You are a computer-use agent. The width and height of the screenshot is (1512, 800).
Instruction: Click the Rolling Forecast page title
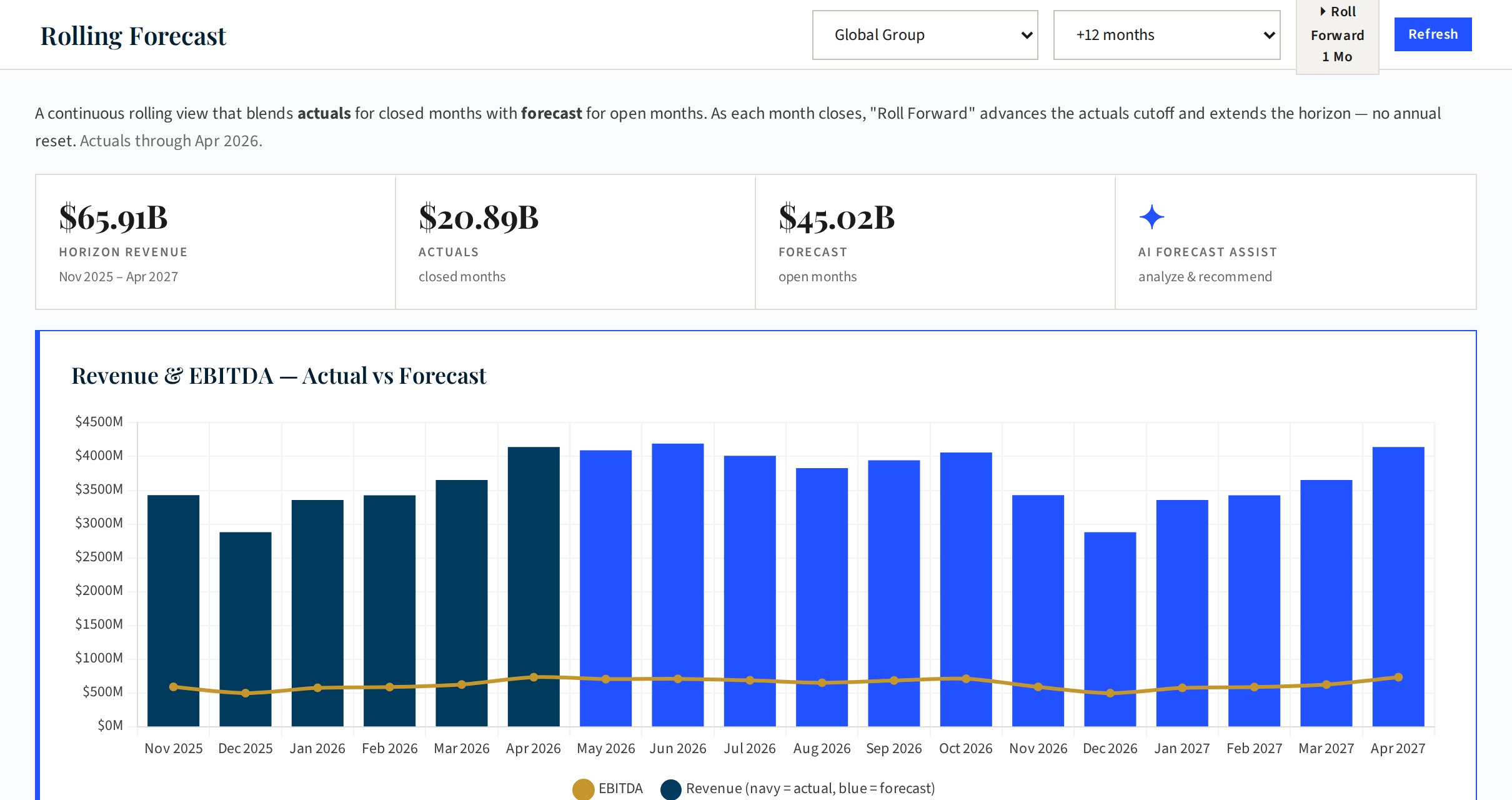tap(133, 36)
